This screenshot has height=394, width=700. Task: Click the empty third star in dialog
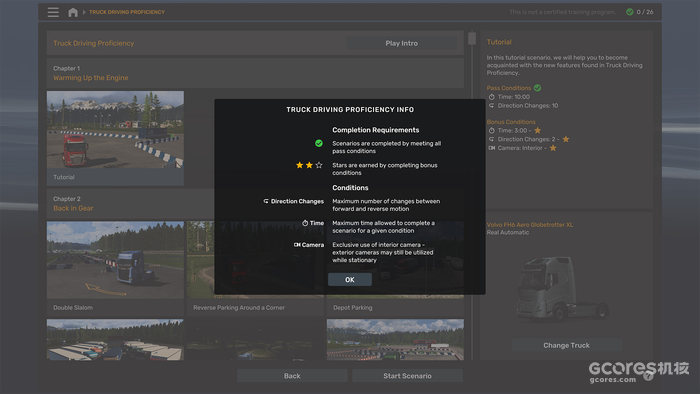pos(319,165)
